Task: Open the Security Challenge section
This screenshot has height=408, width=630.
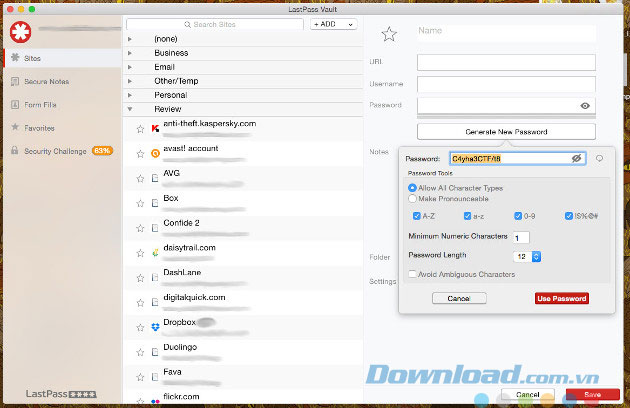Action: [x=63, y=151]
